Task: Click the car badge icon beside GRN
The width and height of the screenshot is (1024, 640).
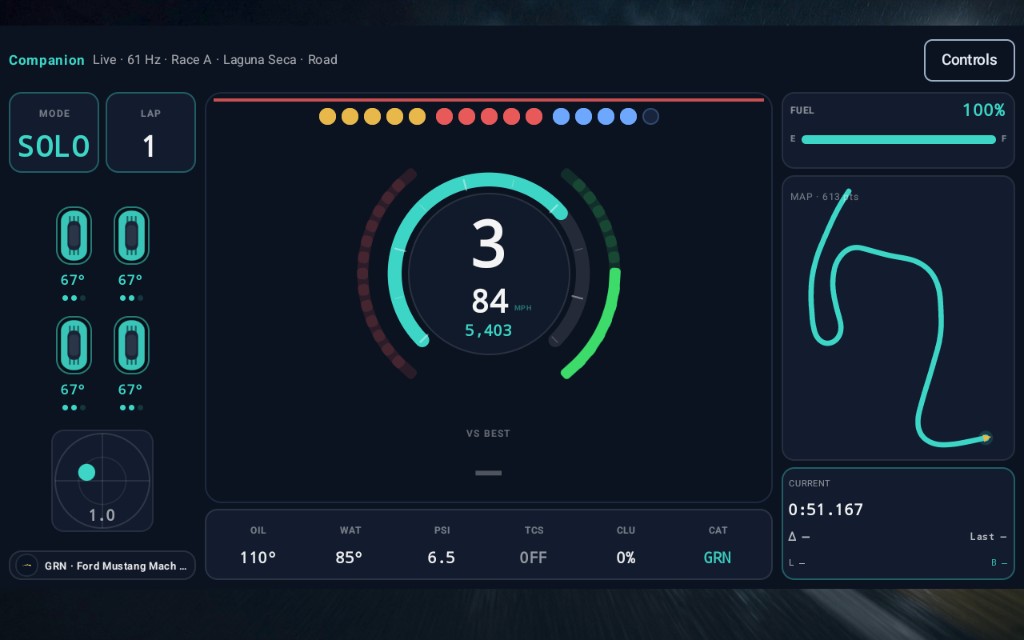Action: pyautogui.click(x=27, y=566)
